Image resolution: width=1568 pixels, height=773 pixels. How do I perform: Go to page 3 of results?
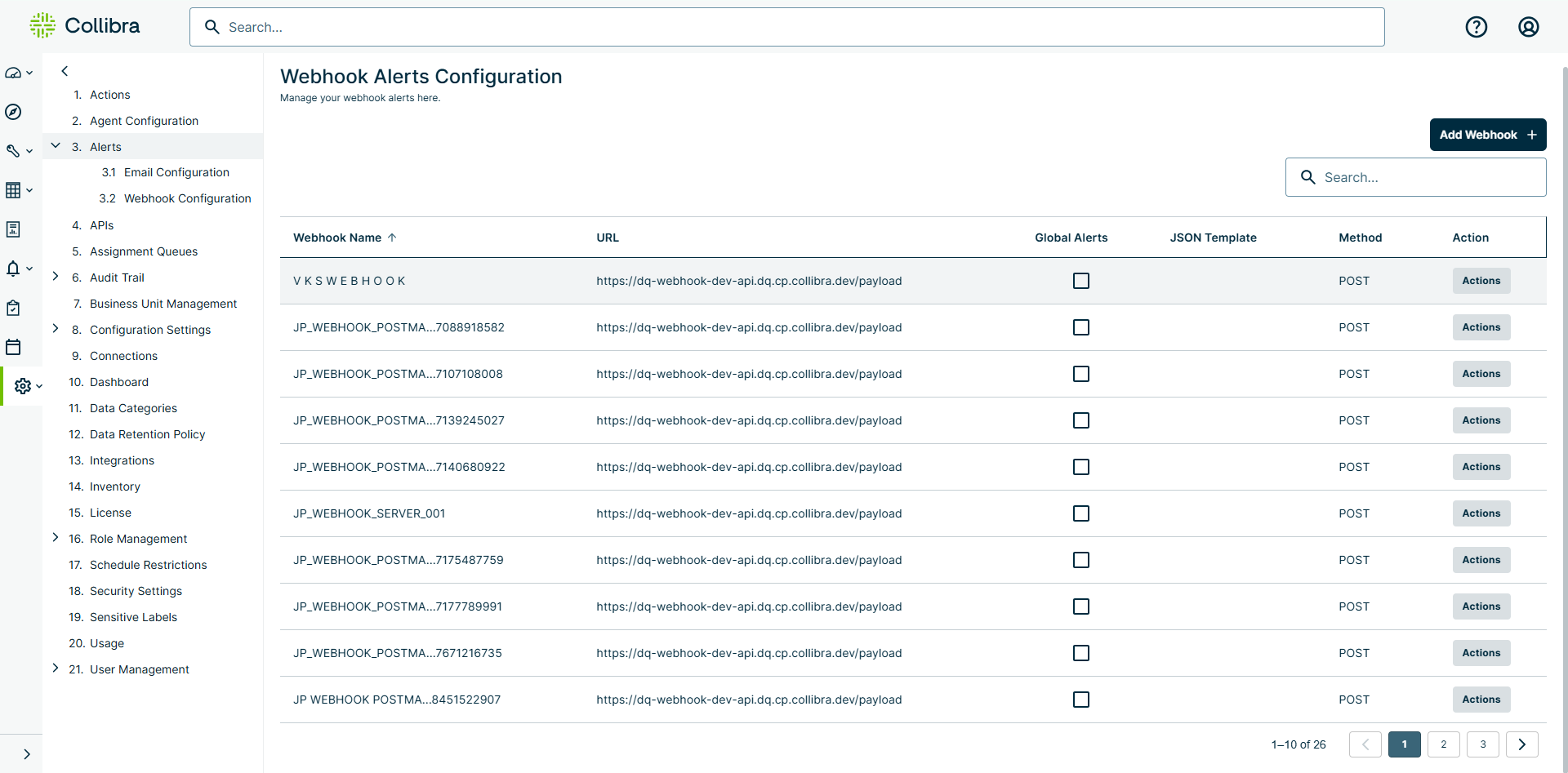pos(1482,744)
